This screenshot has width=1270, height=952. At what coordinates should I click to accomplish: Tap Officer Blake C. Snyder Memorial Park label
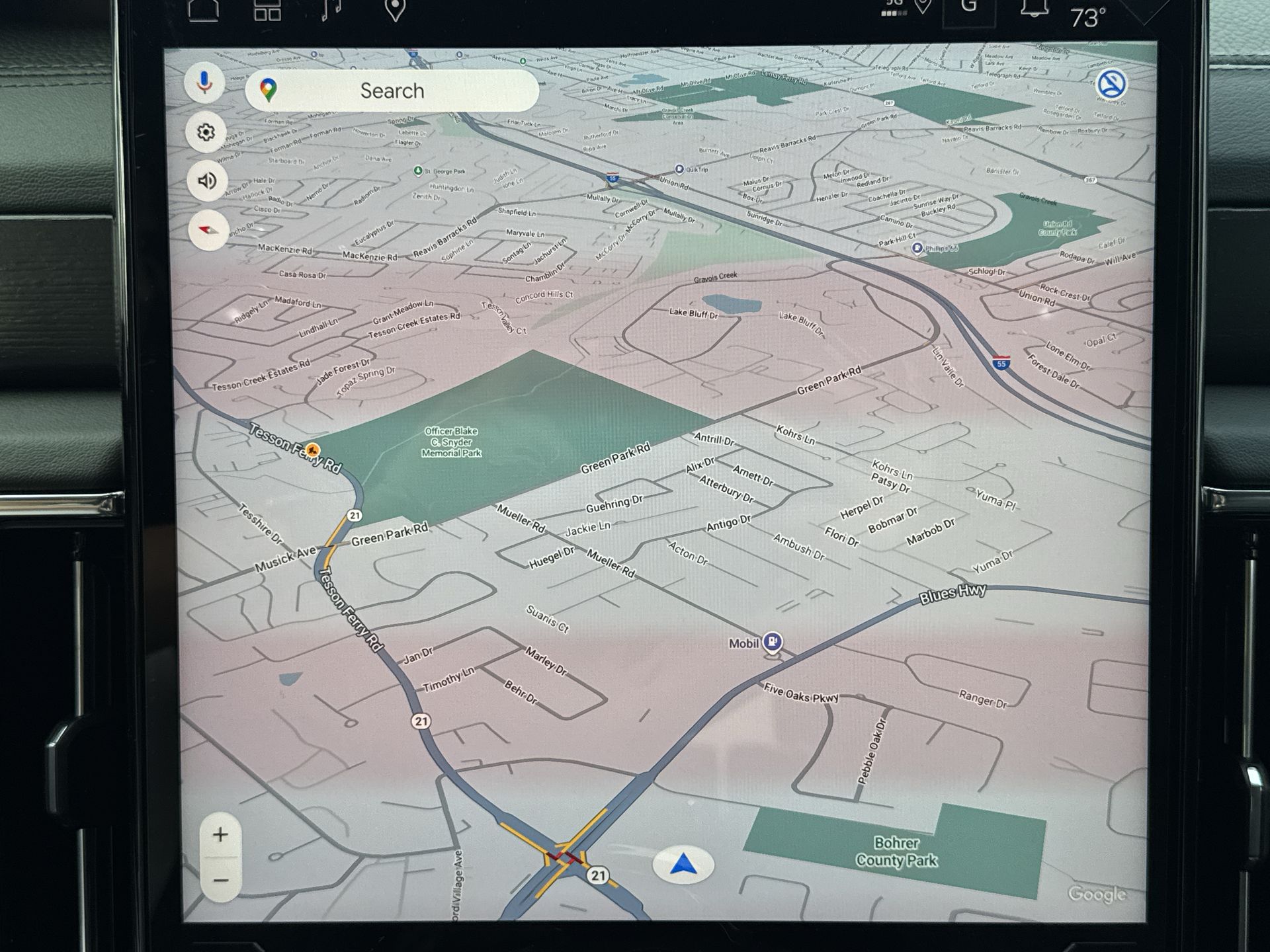coord(452,442)
